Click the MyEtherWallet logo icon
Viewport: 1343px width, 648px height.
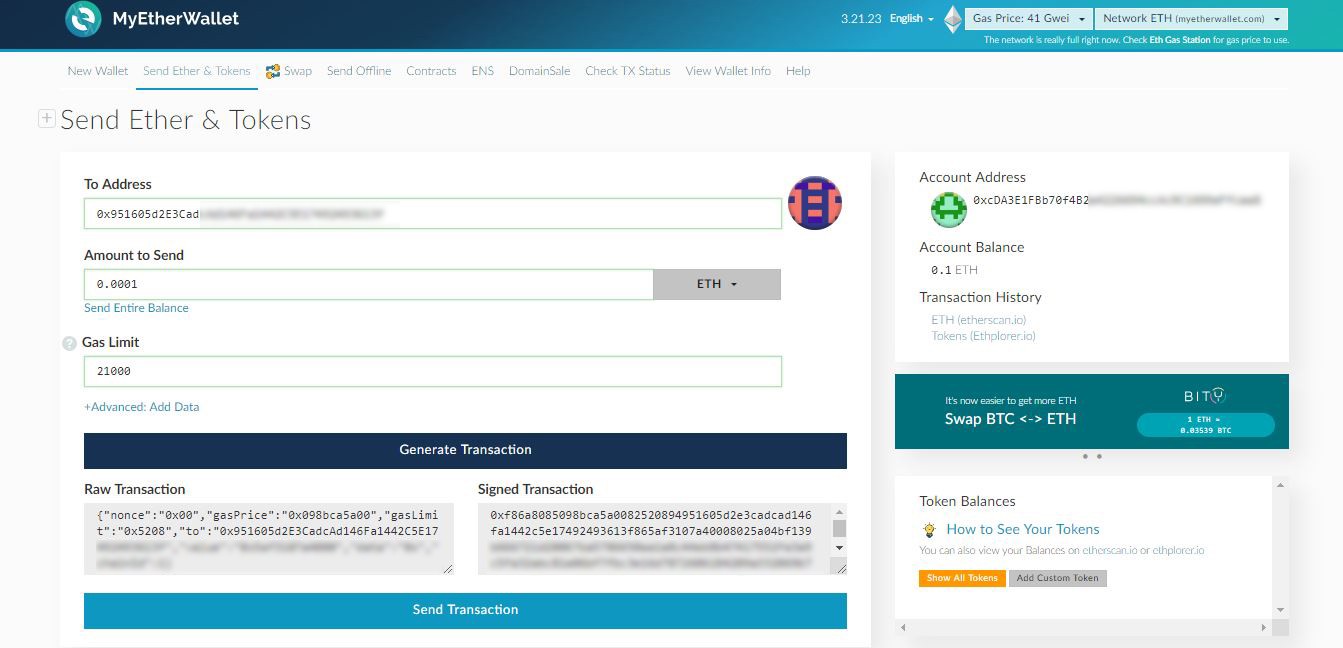tap(83, 19)
